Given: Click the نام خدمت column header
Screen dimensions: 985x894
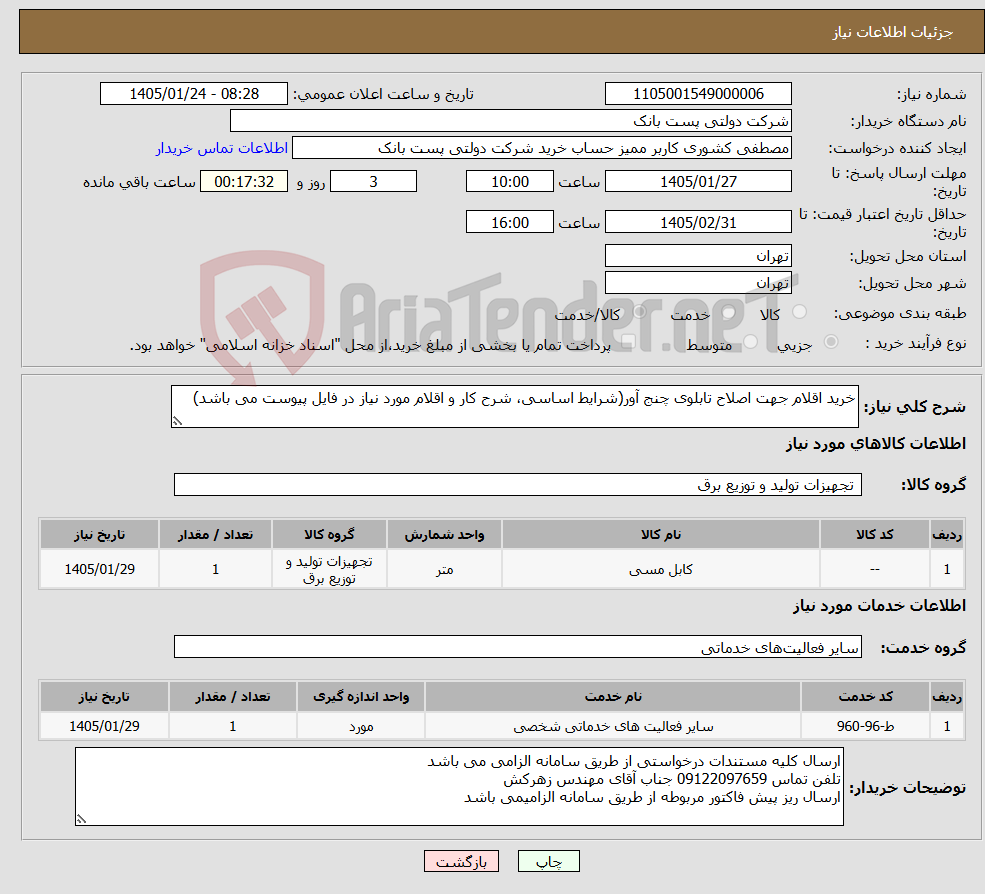Looking at the screenshot, I should (613, 697).
